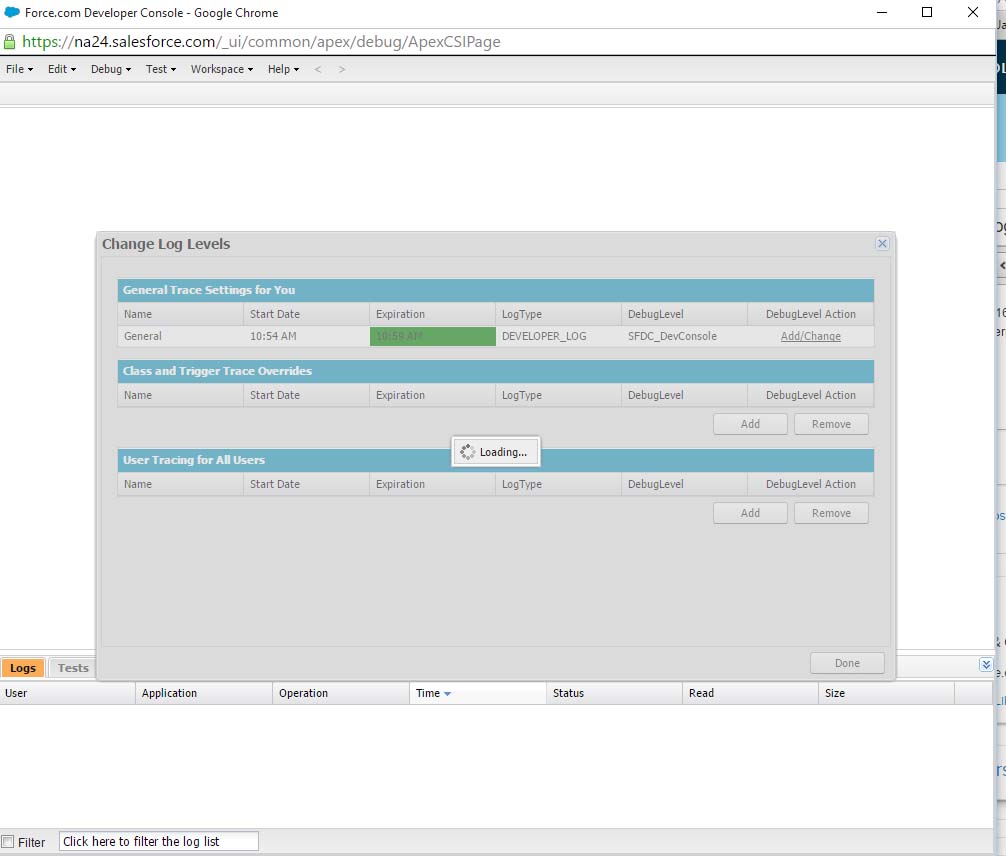The height and width of the screenshot is (856, 1006).
Task: Click Remove under User Tracing for All Users
Action: tap(831, 513)
